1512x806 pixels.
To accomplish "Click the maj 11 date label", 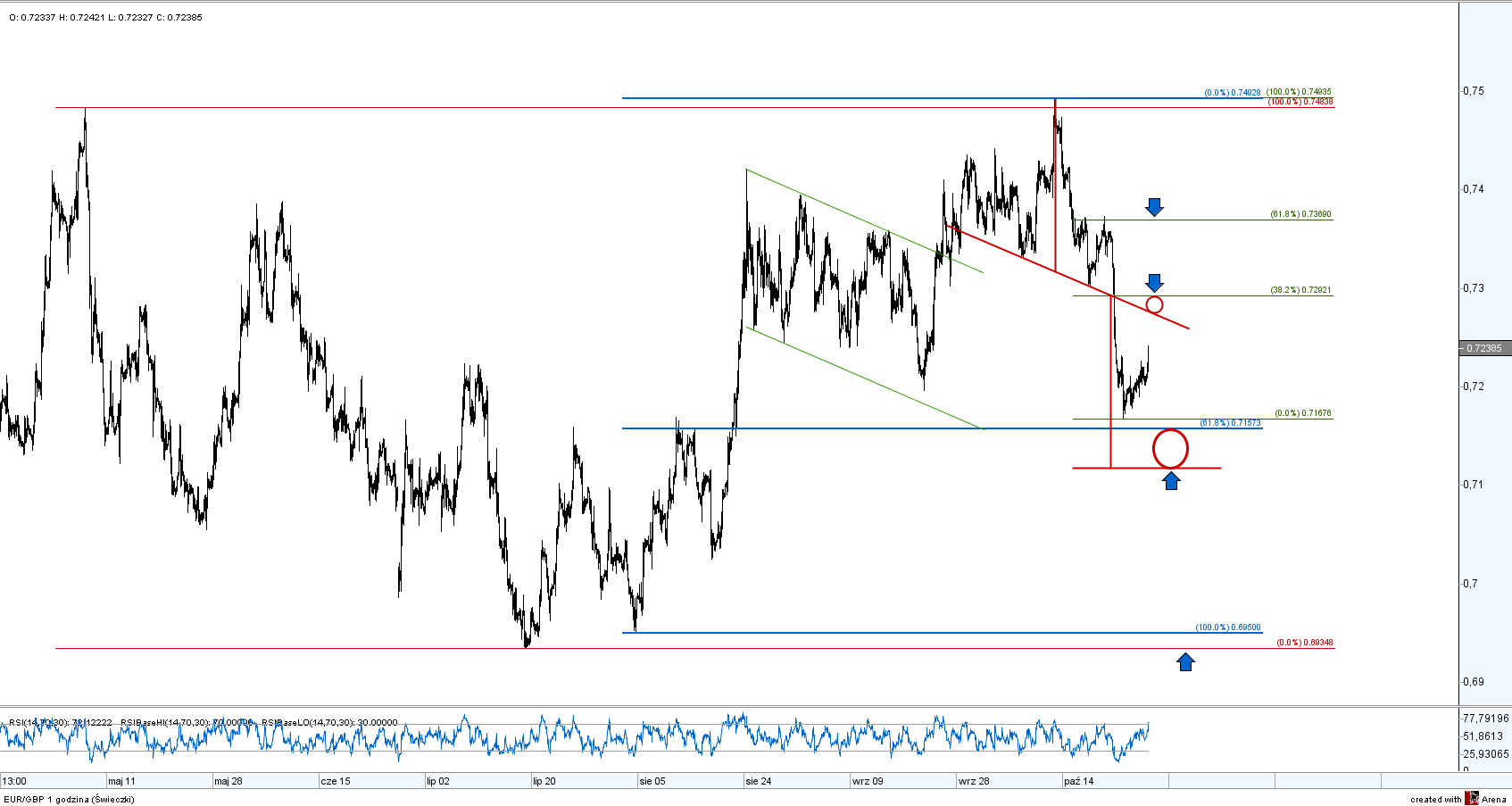I will [x=122, y=781].
